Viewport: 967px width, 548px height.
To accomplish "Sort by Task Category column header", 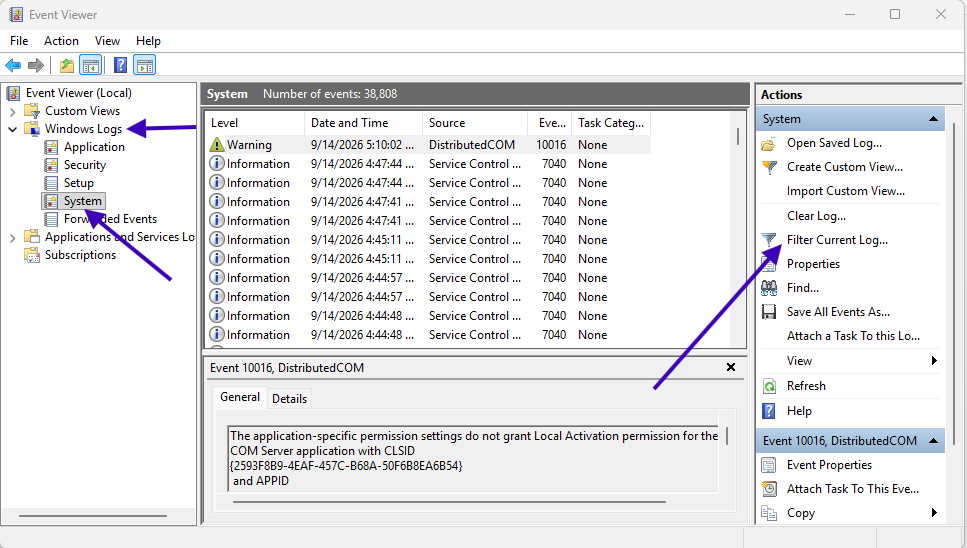I will [x=611, y=123].
